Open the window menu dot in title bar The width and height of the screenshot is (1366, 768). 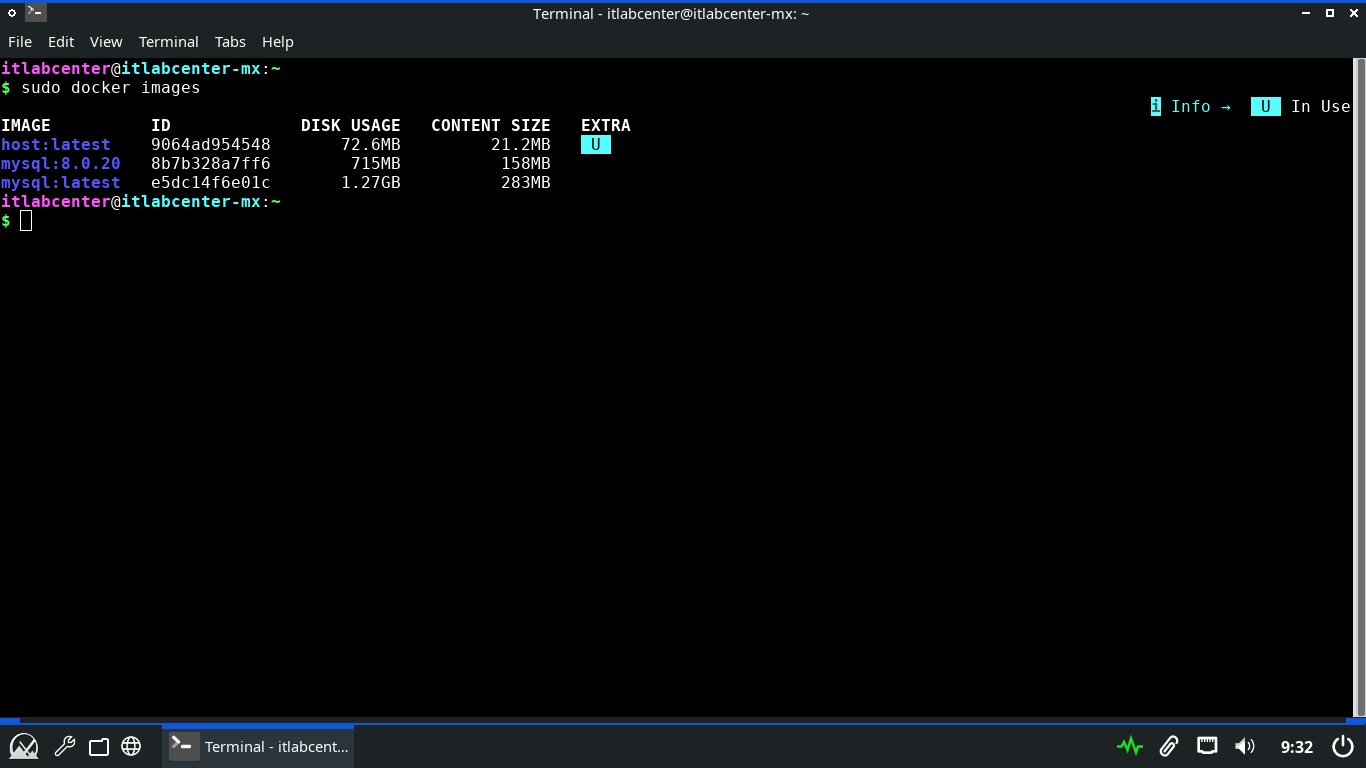click(x=12, y=13)
